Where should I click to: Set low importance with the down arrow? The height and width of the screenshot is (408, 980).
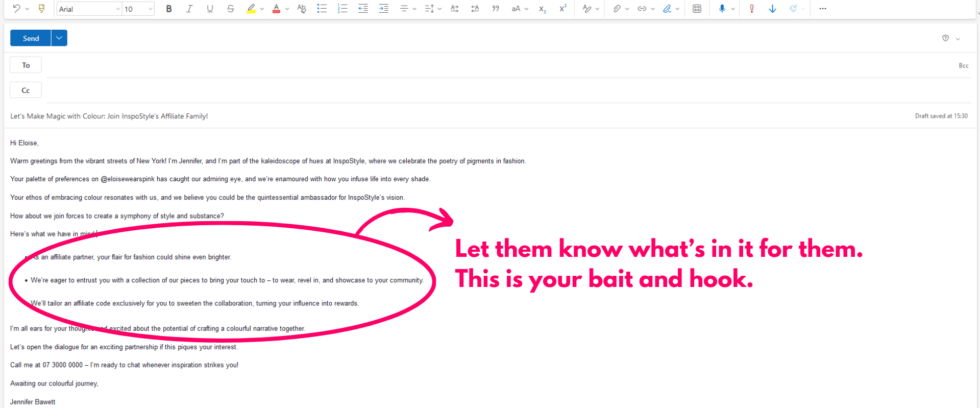[x=772, y=9]
